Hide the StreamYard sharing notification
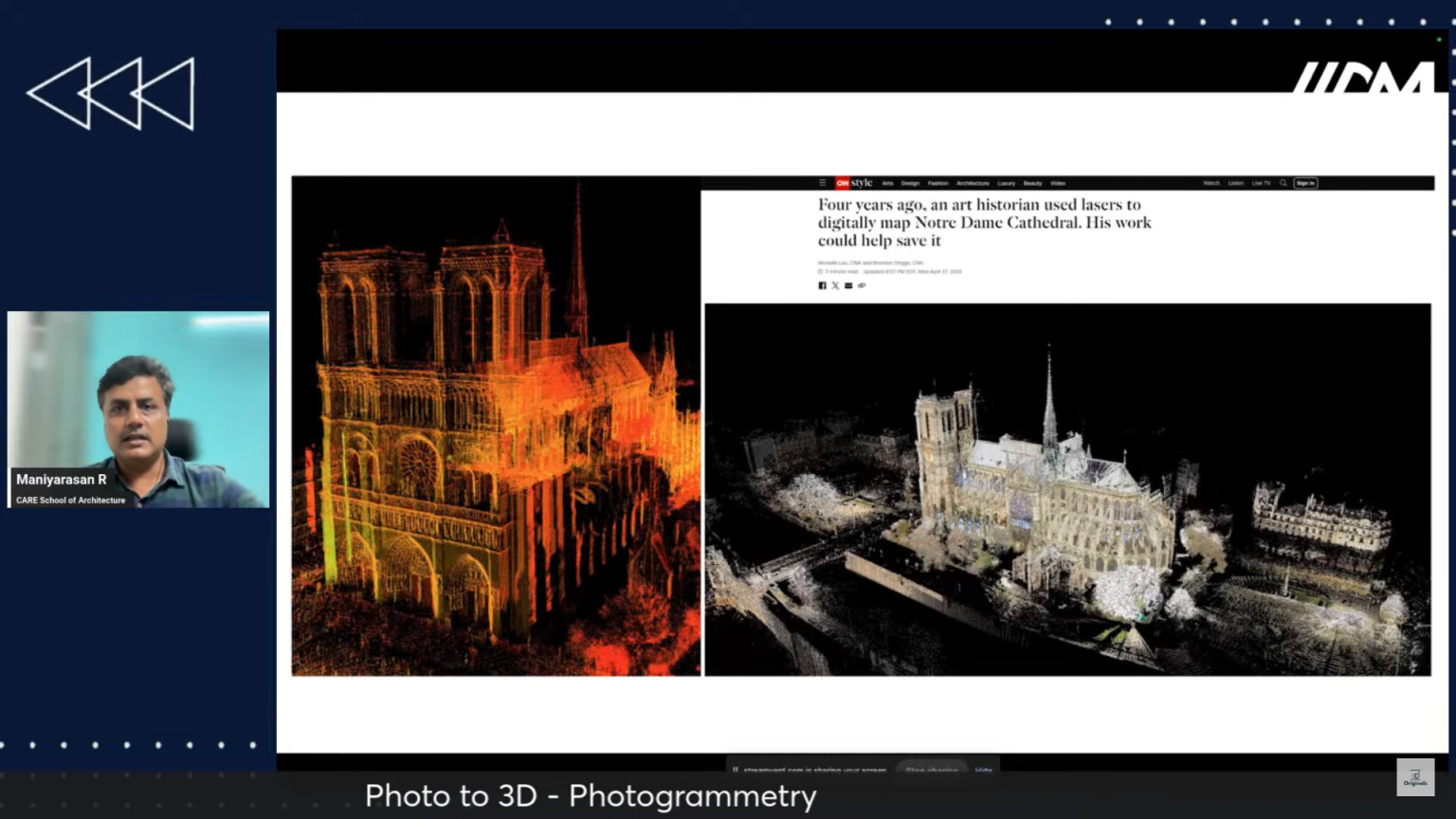Screen dimensions: 1456x819 coord(983,770)
